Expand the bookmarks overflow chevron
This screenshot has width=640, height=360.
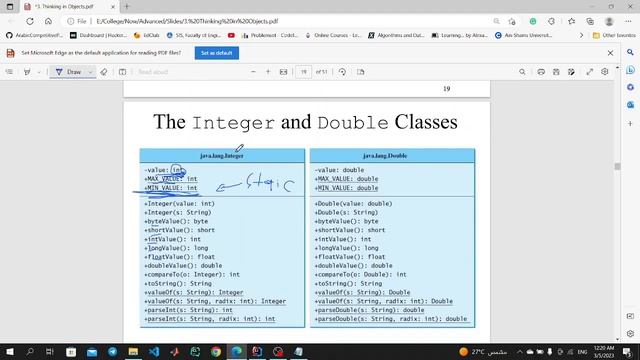[x=581, y=36]
